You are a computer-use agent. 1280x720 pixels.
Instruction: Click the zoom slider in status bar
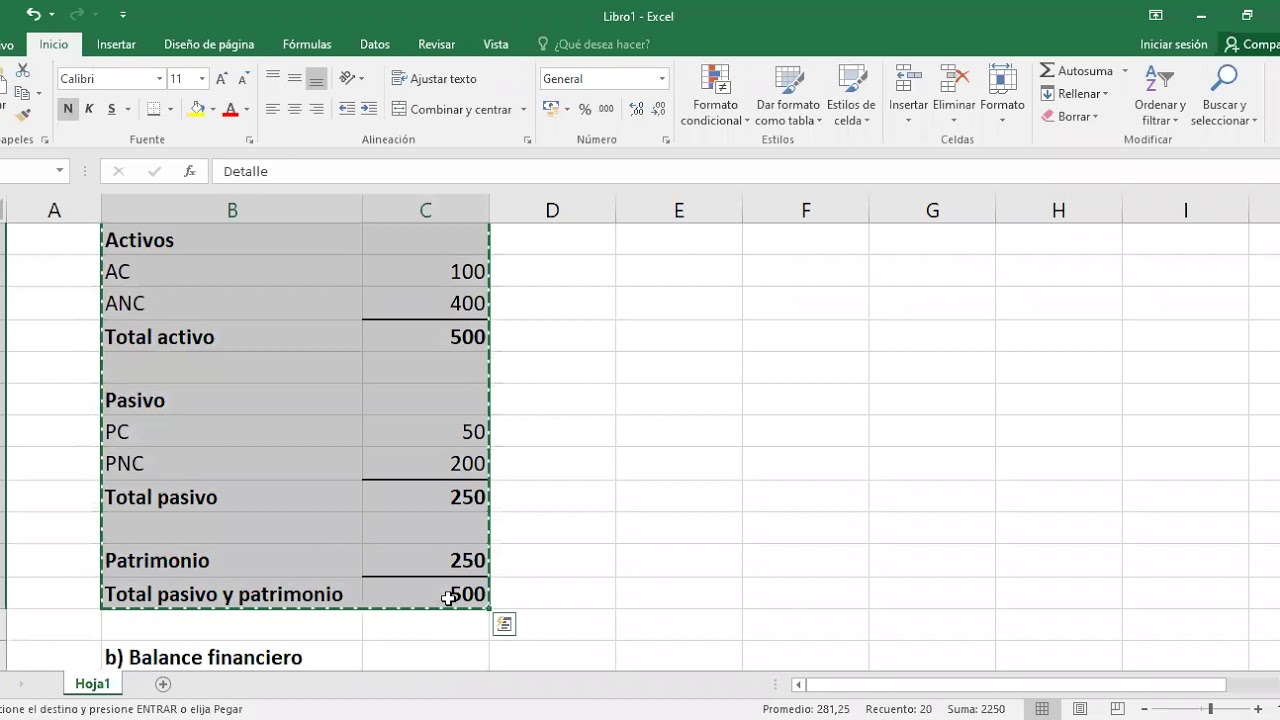point(1210,709)
